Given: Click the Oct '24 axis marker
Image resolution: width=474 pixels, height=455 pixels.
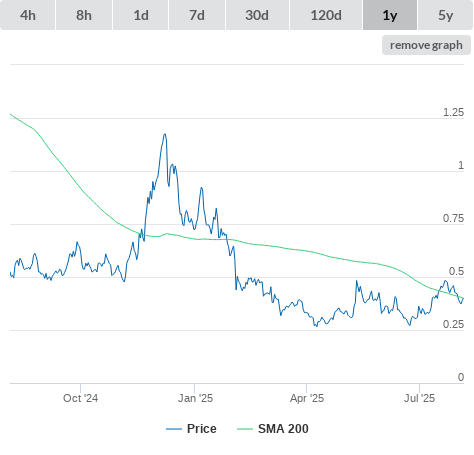Looking at the screenshot, I should pos(80,398).
